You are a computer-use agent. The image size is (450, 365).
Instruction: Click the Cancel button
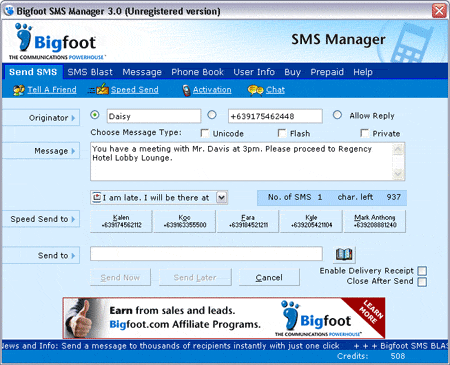[x=269, y=277]
